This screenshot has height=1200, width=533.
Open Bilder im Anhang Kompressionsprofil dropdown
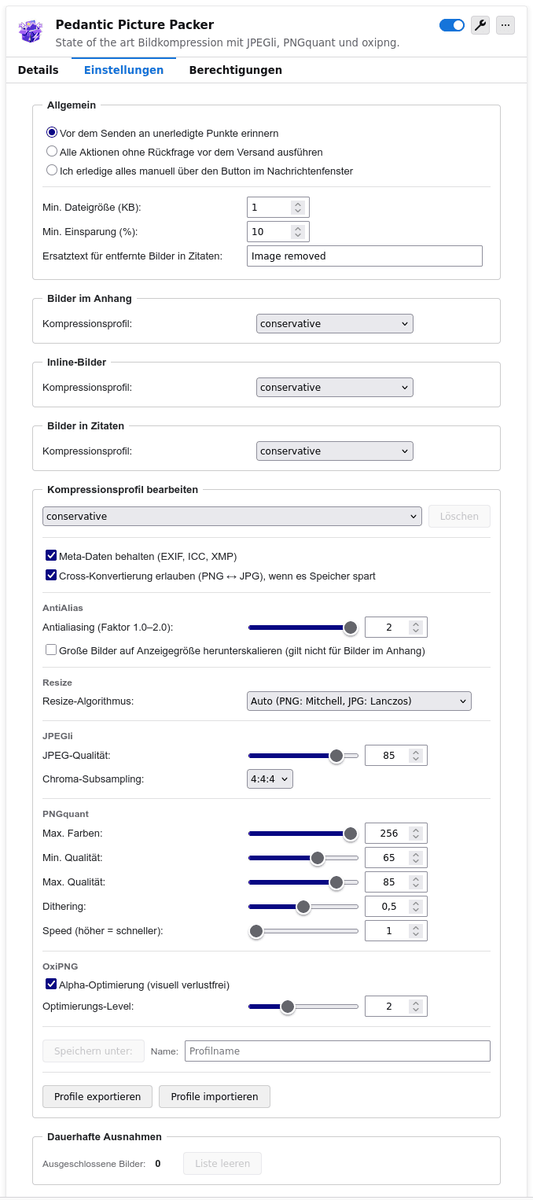click(334, 324)
